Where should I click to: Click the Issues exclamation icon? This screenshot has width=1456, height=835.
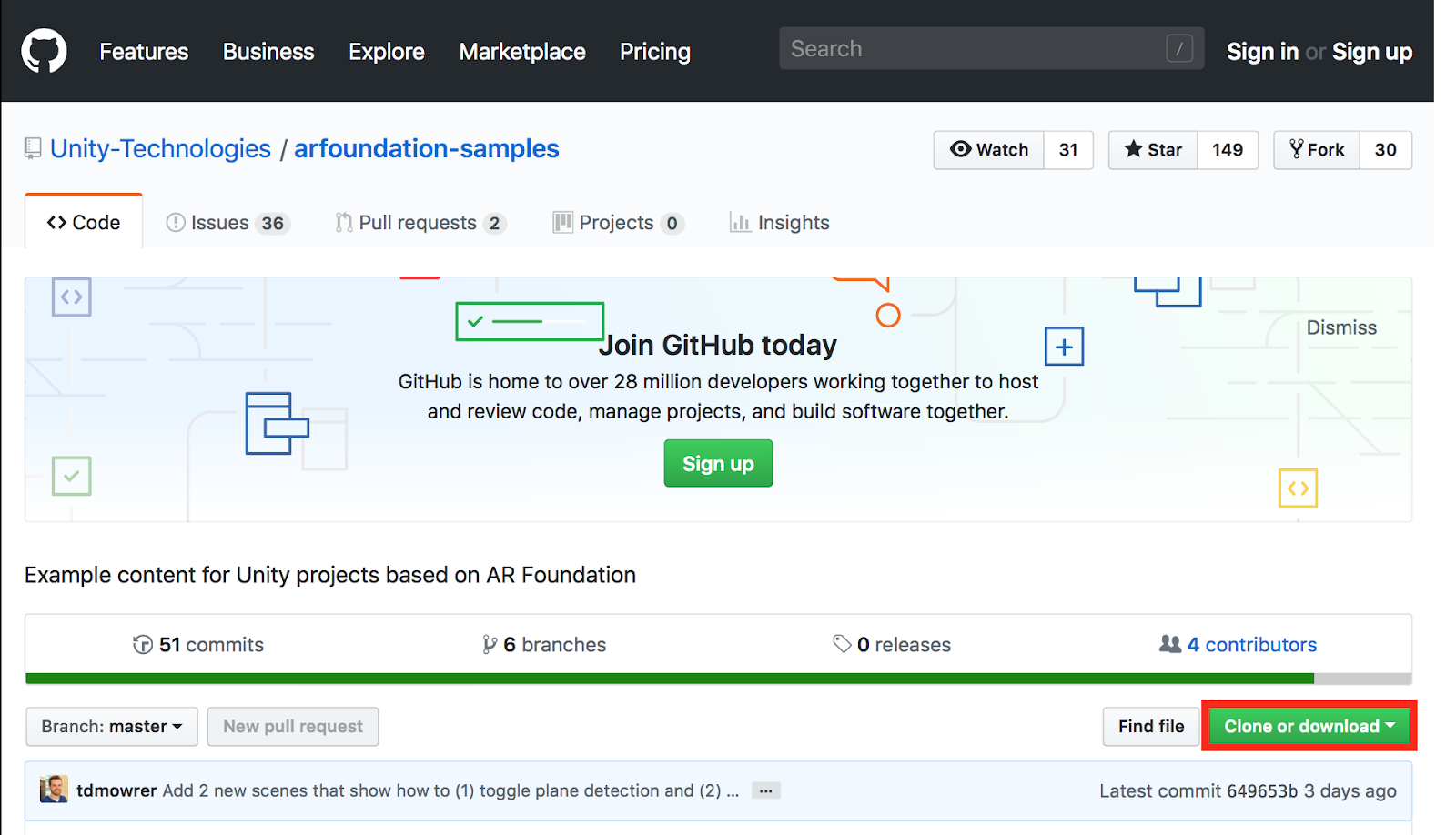pos(176,223)
